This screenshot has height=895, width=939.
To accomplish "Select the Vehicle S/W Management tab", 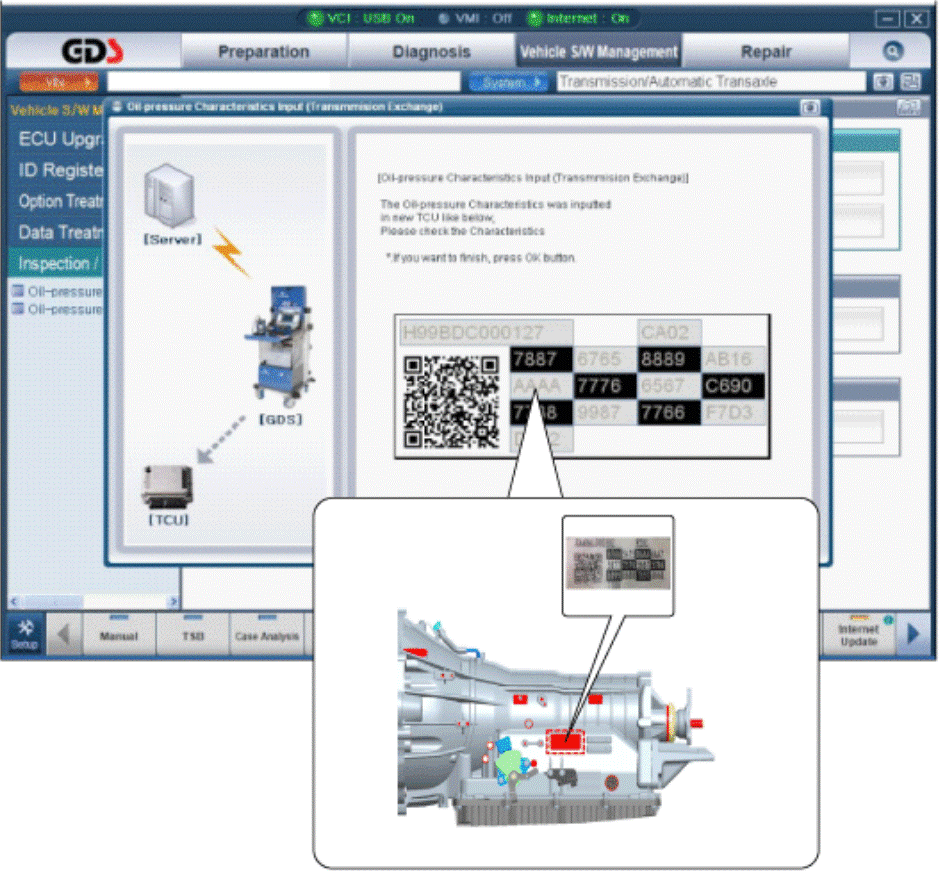I will click(598, 51).
